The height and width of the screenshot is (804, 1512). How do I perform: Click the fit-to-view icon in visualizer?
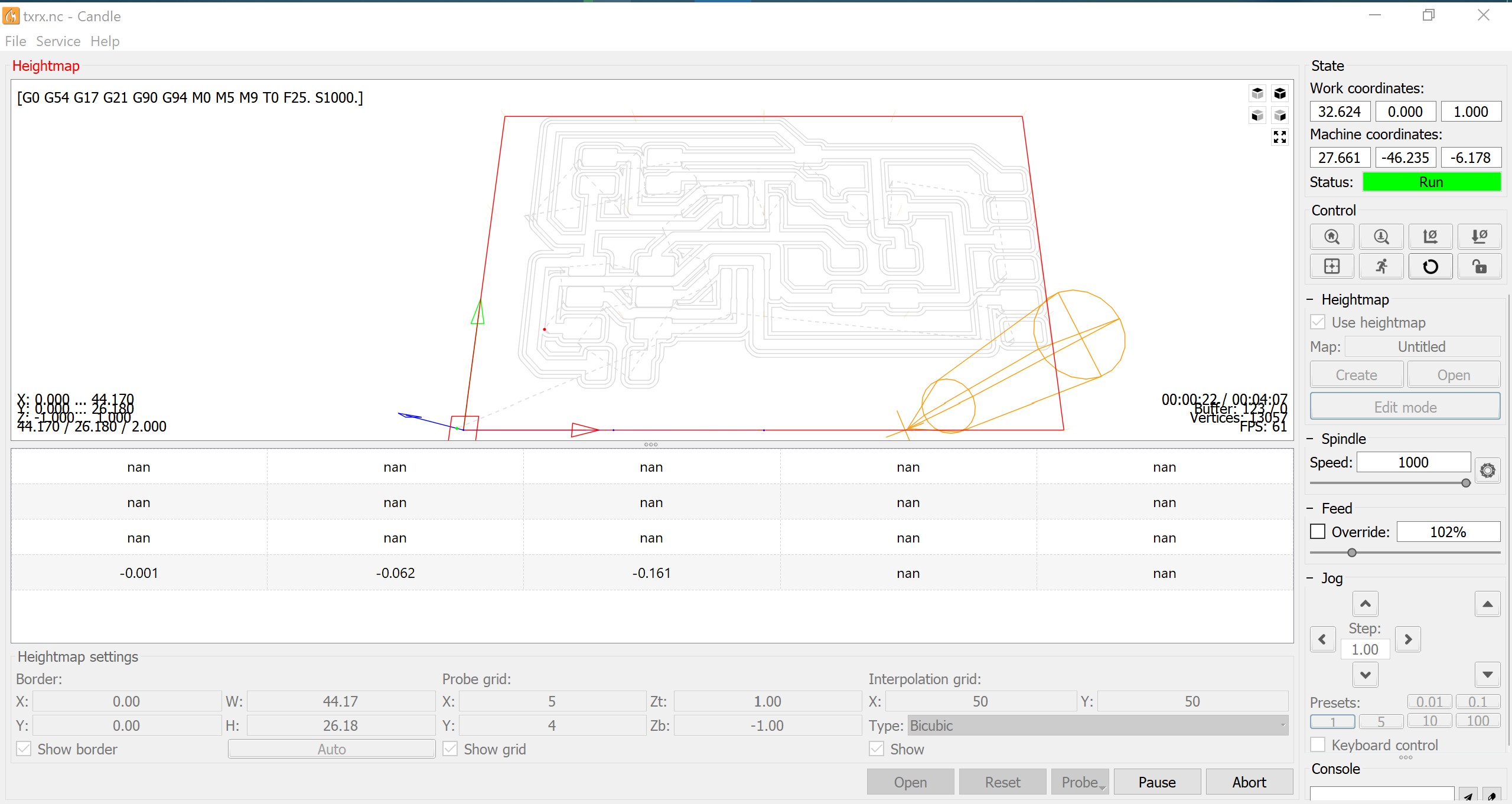coord(1279,137)
